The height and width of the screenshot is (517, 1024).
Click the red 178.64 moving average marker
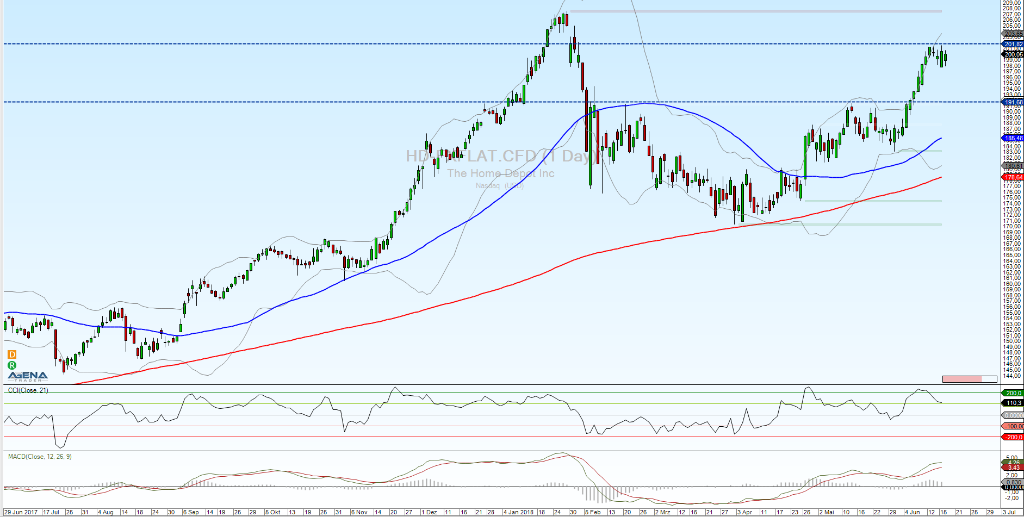click(x=1013, y=177)
